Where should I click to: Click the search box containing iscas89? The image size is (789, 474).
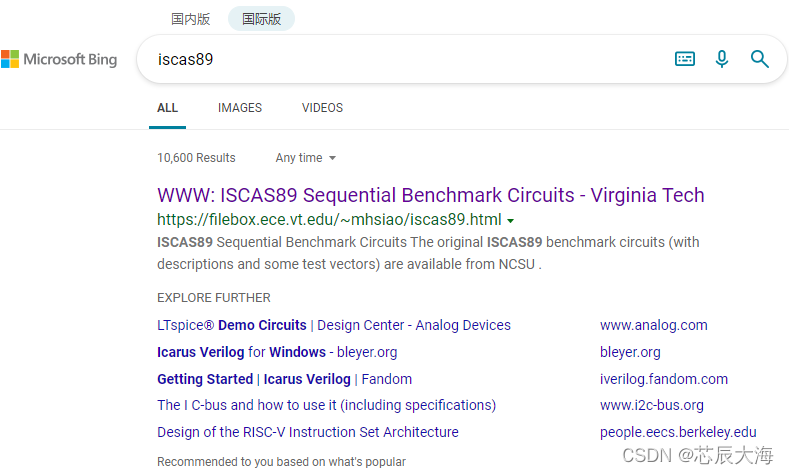pos(403,59)
